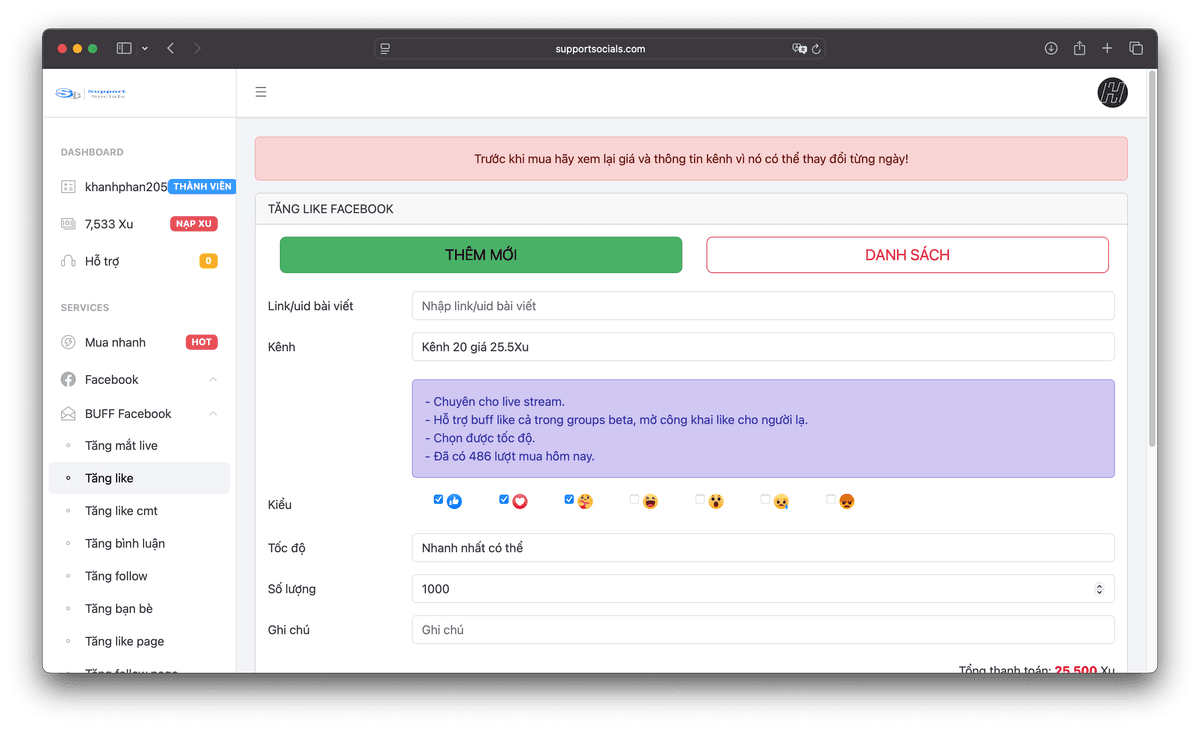Open the Tốc độ speed dropdown
This screenshot has width=1200, height=729.
(x=762, y=548)
